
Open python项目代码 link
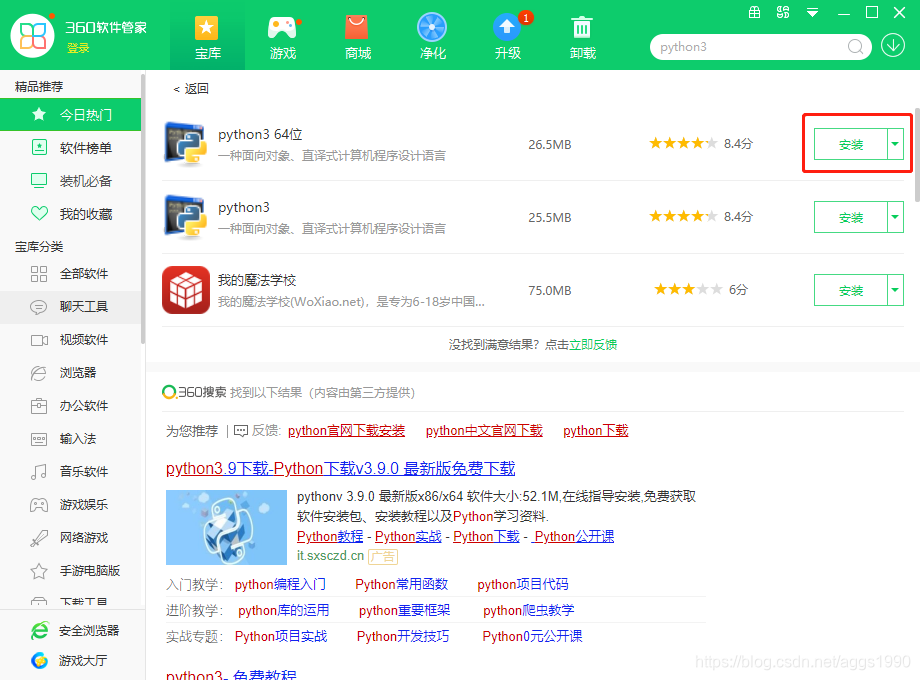tap(522, 584)
